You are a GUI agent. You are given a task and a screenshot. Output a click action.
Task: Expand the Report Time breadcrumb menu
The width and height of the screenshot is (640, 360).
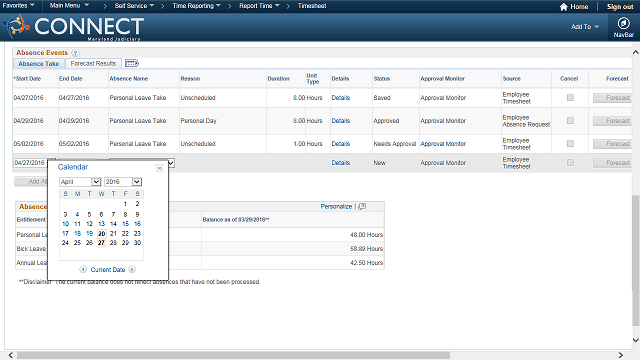coord(259,6)
